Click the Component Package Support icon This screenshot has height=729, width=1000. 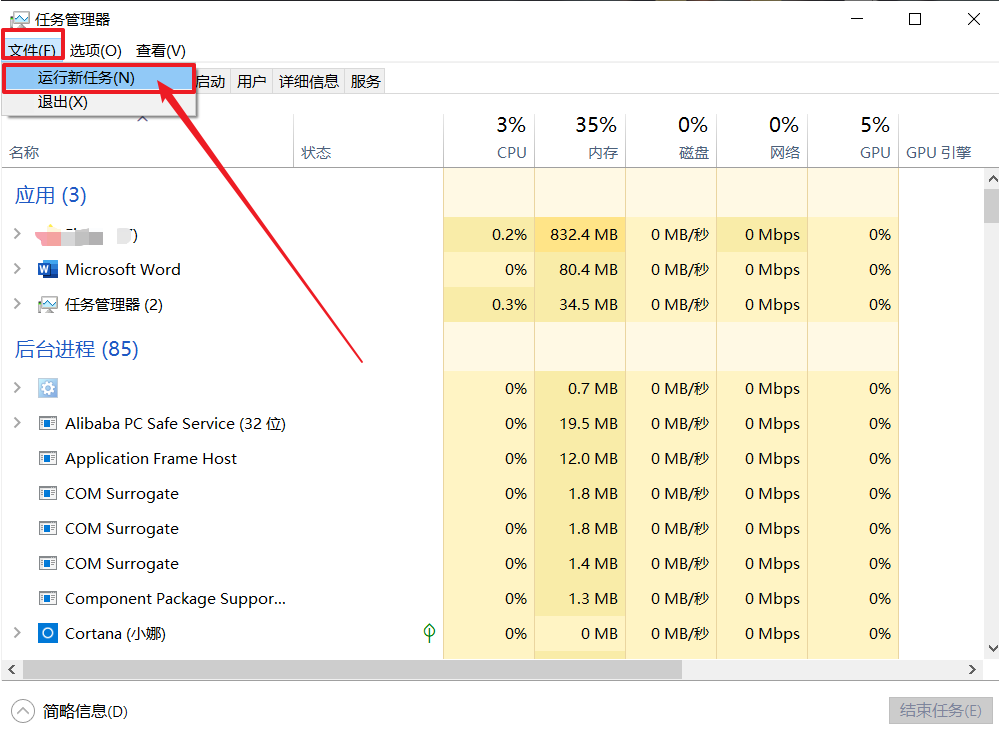point(47,599)
